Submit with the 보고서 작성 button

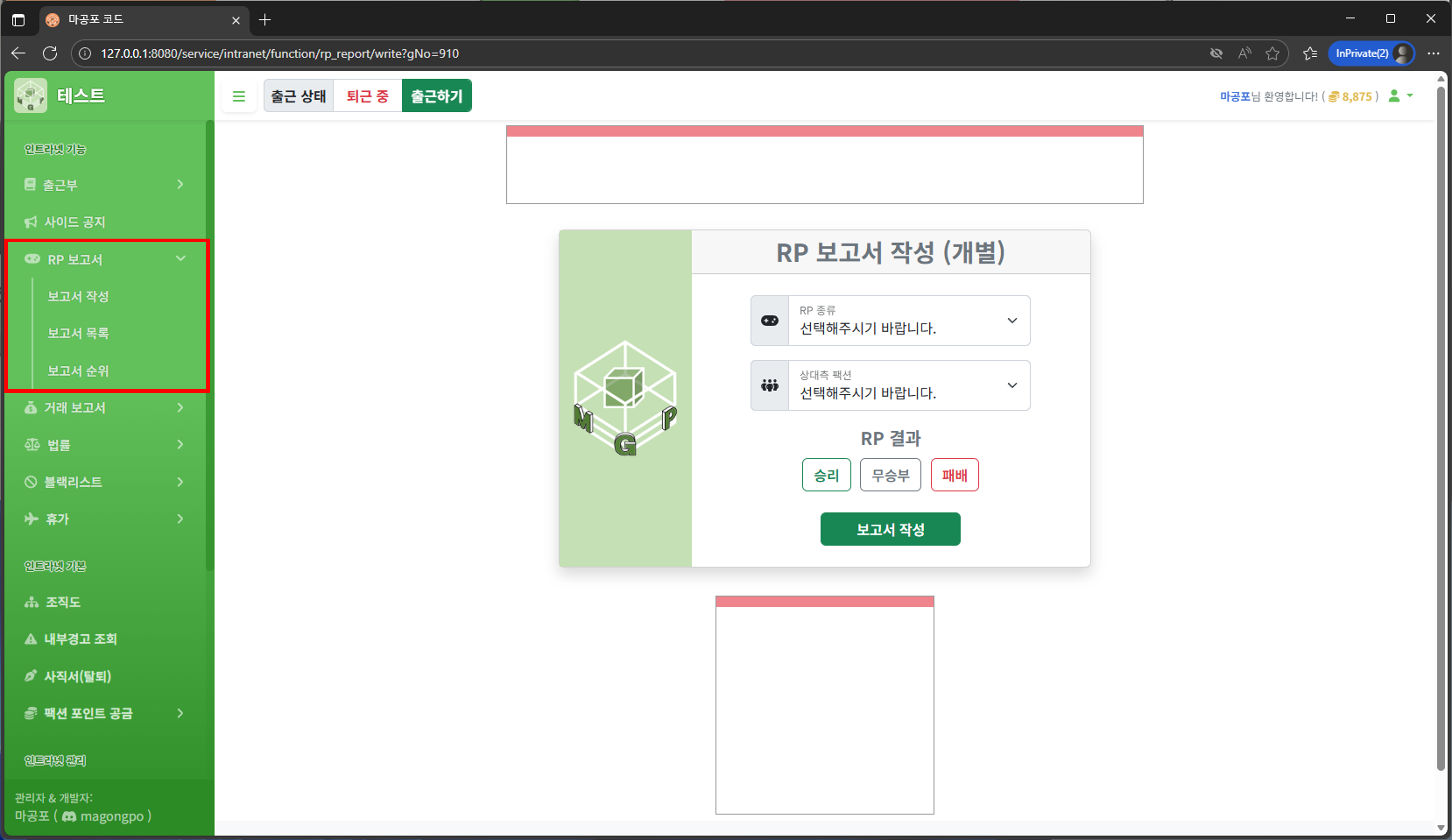(890, 529)
